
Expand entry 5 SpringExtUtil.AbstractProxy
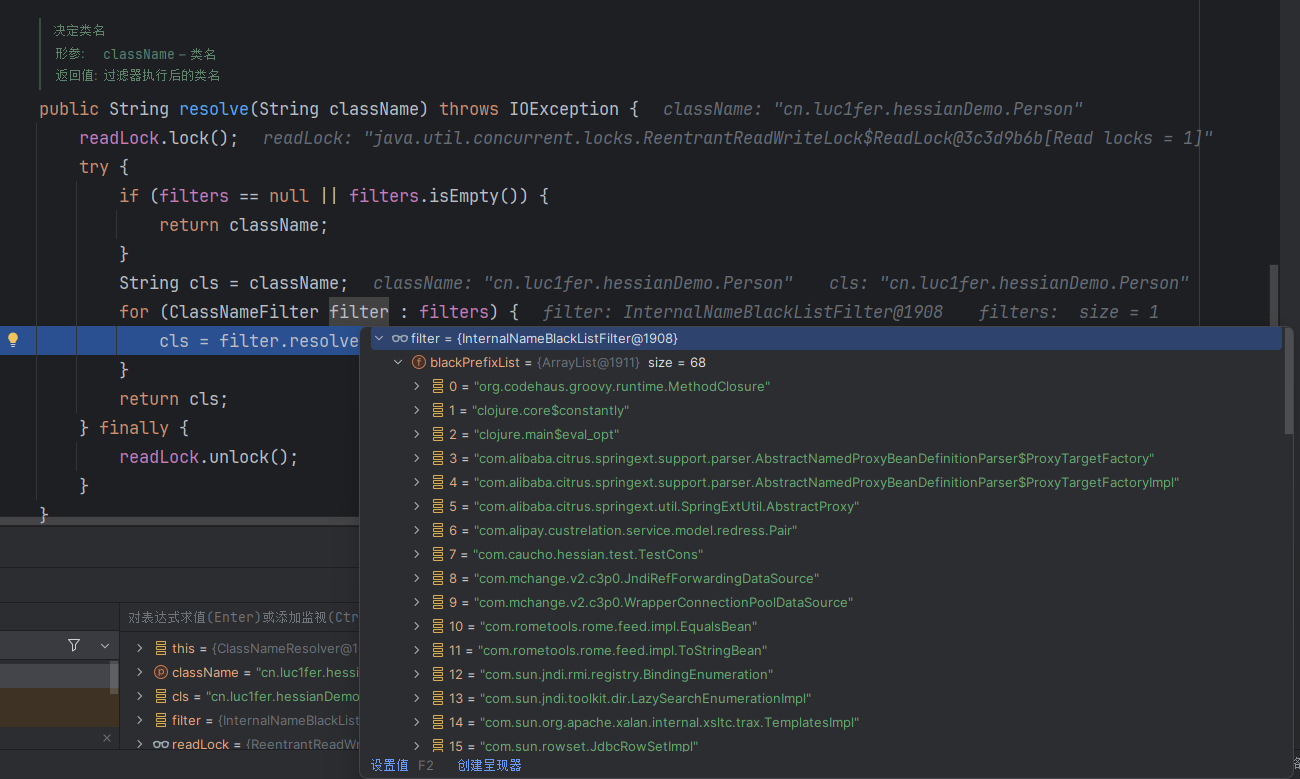418,506
